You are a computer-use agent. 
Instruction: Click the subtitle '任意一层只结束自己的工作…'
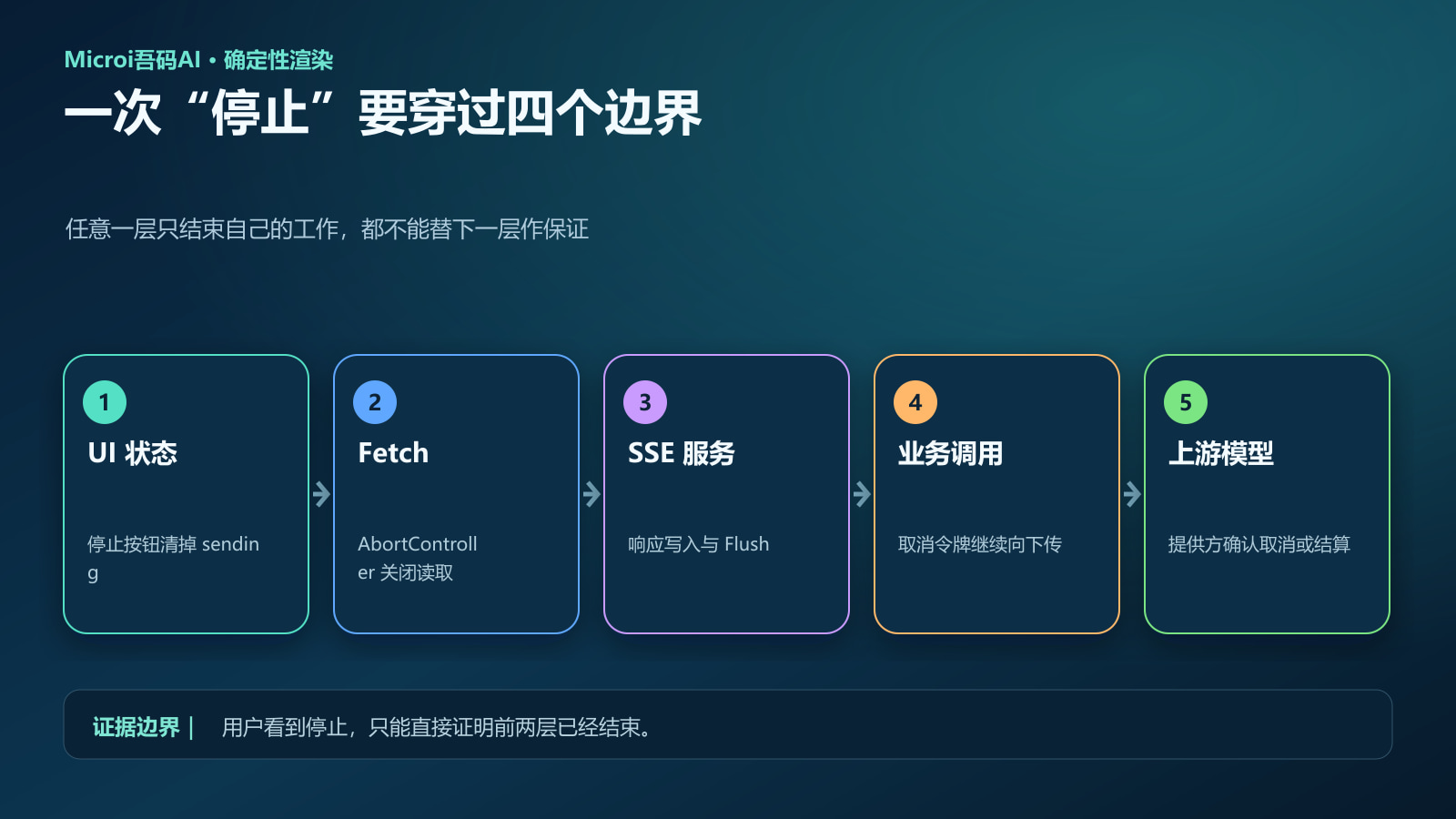point(327,228)
